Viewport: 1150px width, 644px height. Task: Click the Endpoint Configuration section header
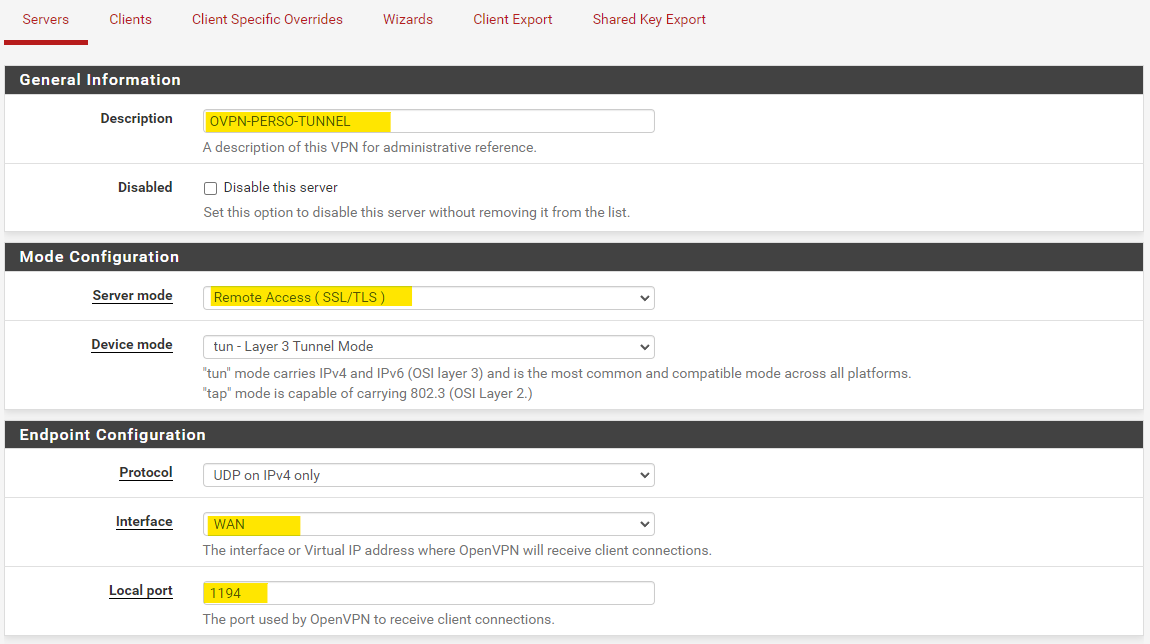pos(112,435)
